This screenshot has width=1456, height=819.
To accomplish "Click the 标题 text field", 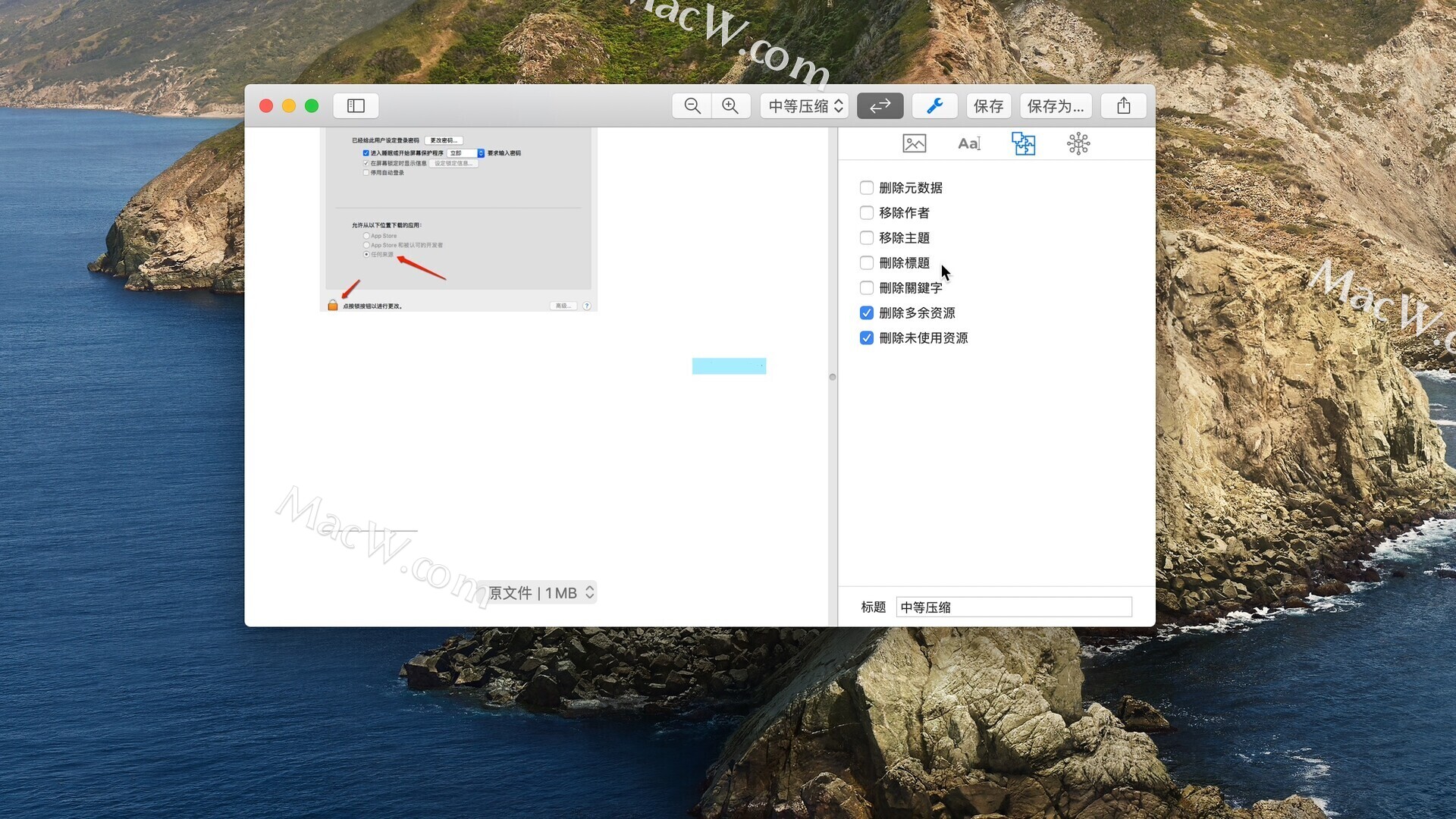I will (x=1014, y=607).
